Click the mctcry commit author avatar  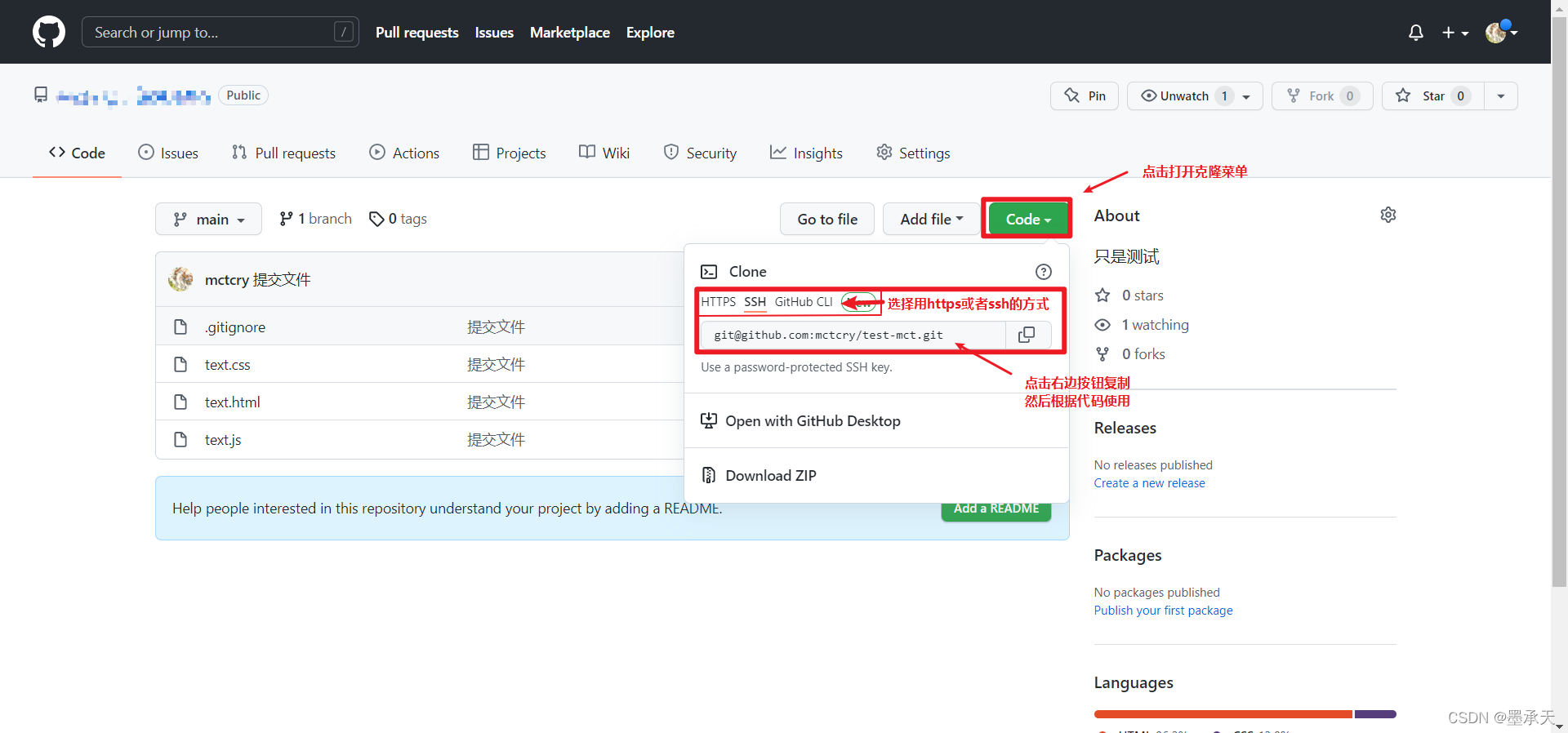tap(180, 279)
